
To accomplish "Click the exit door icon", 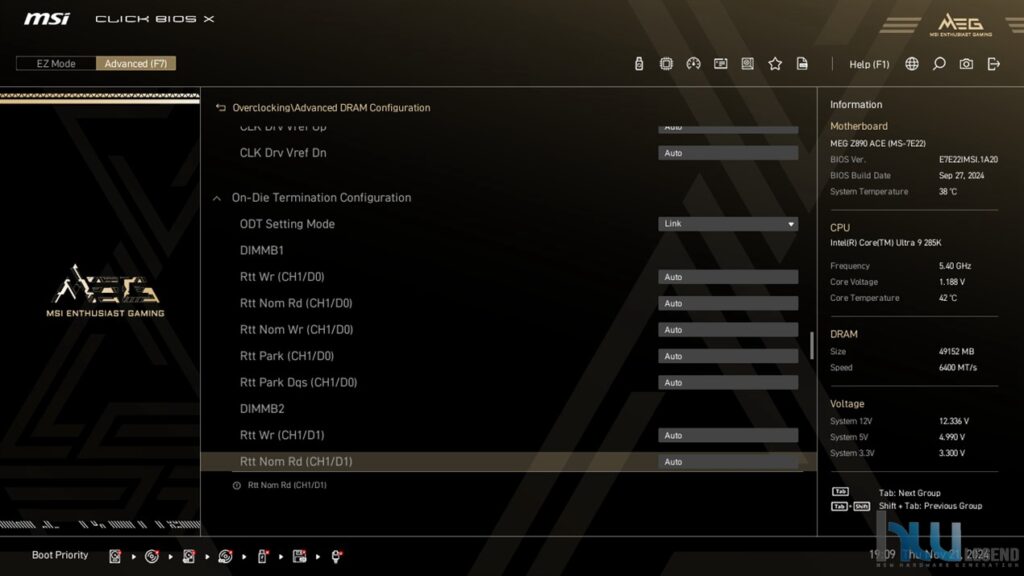I will tap(993, 63).
